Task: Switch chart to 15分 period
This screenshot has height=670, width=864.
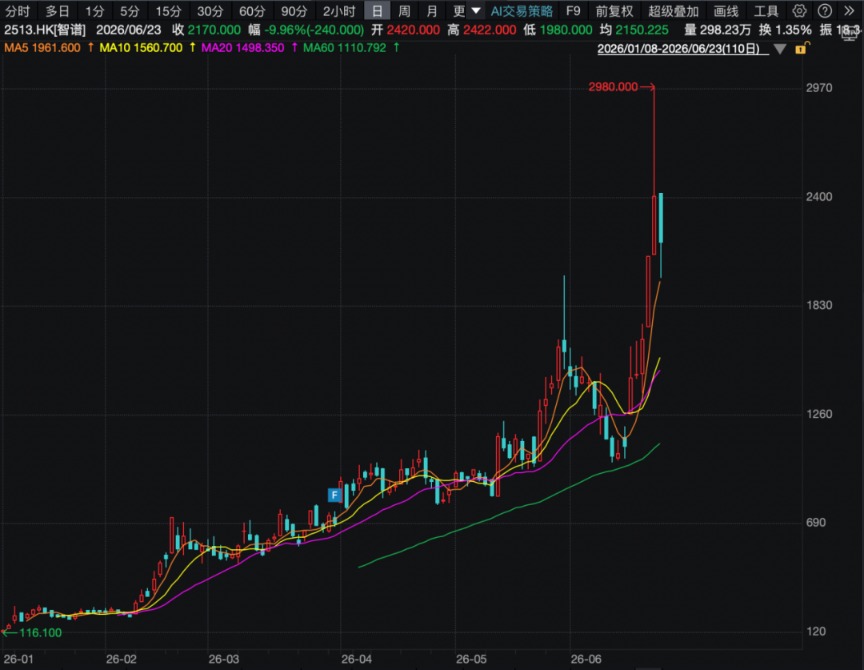Action: coord(168,11)
